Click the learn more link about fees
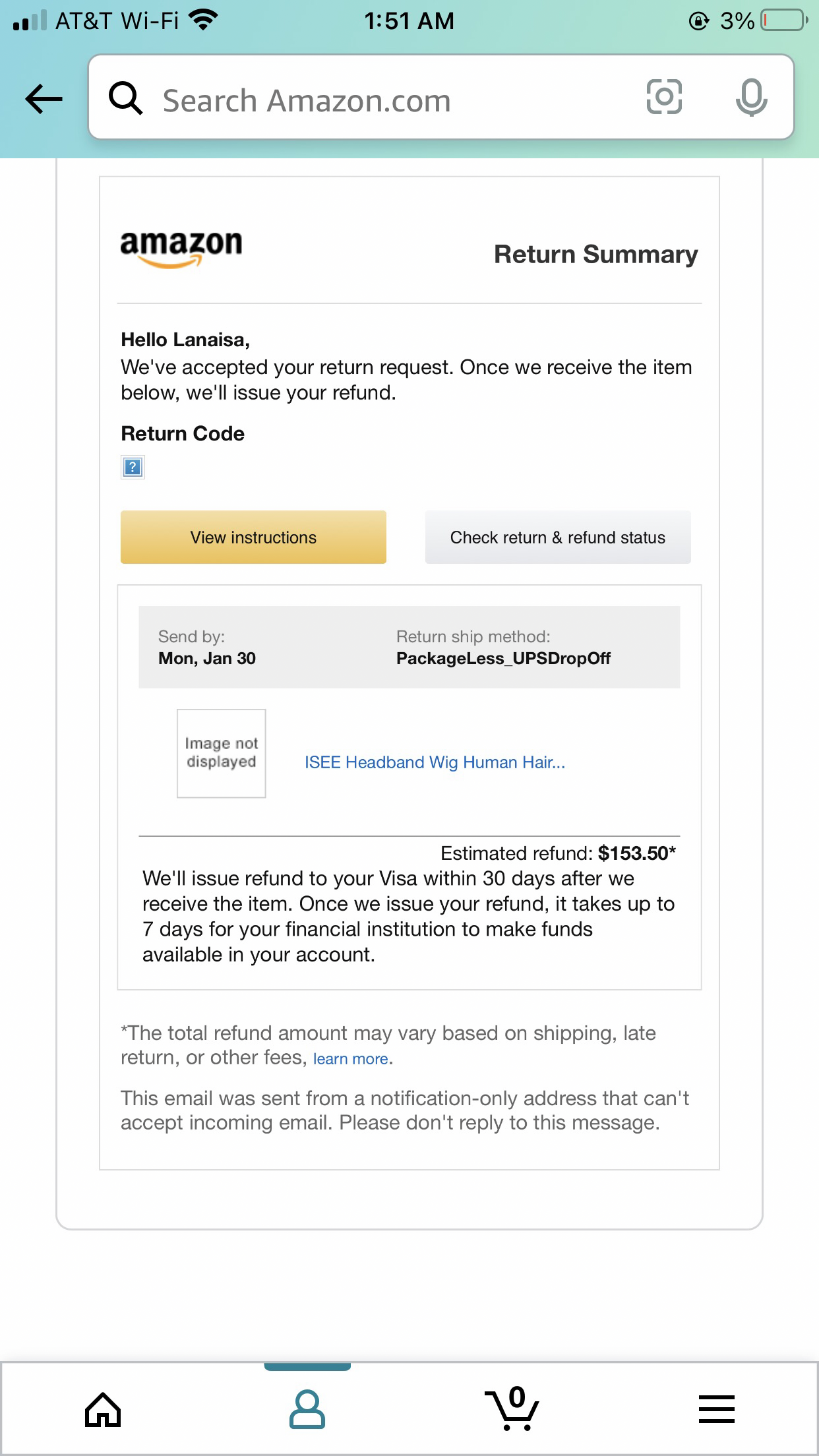Image resolution: width=819 pixels, height=1456 pixels. (x=350, y=1058)
